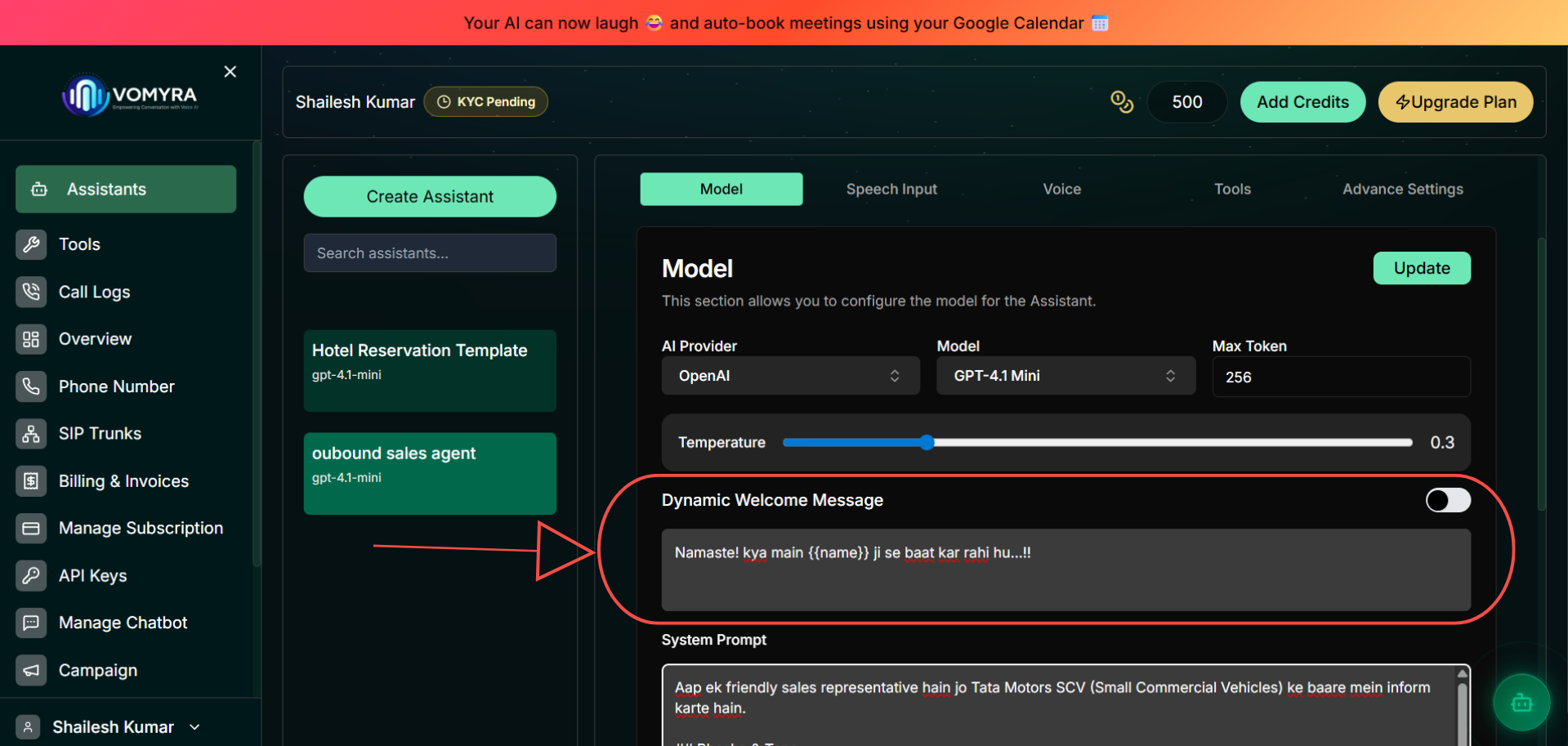Click the Temperature value 0.3

(1442, 442)
